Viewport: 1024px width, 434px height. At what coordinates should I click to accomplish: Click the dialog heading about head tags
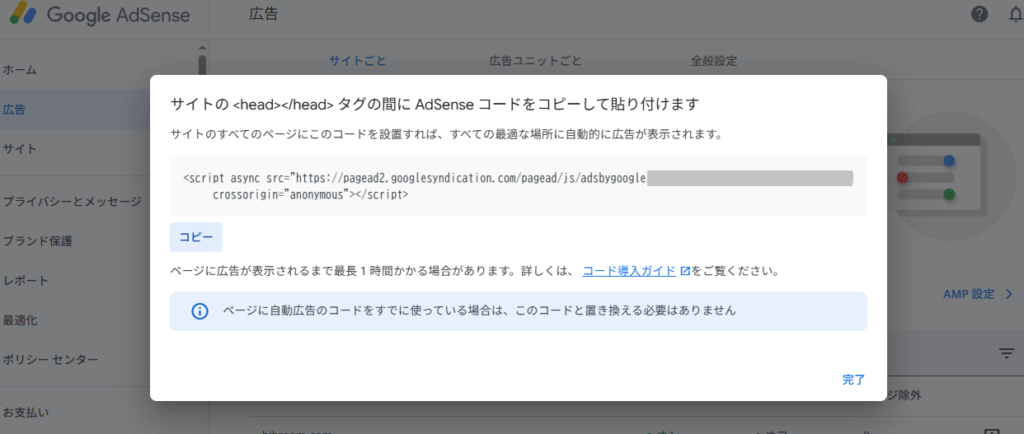434,104
